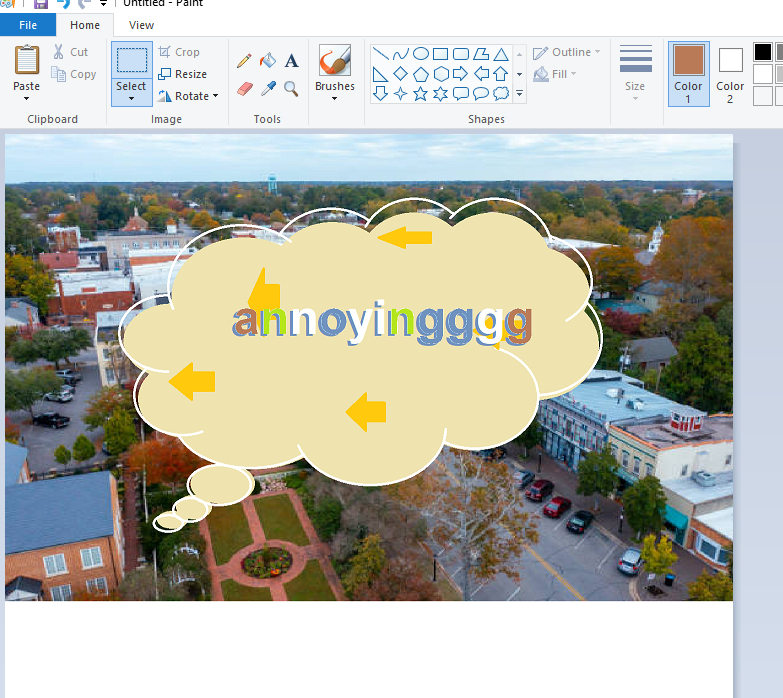Pick the five-point star shape
Viewport: 783px width, 698px height.
coord(420,94)
